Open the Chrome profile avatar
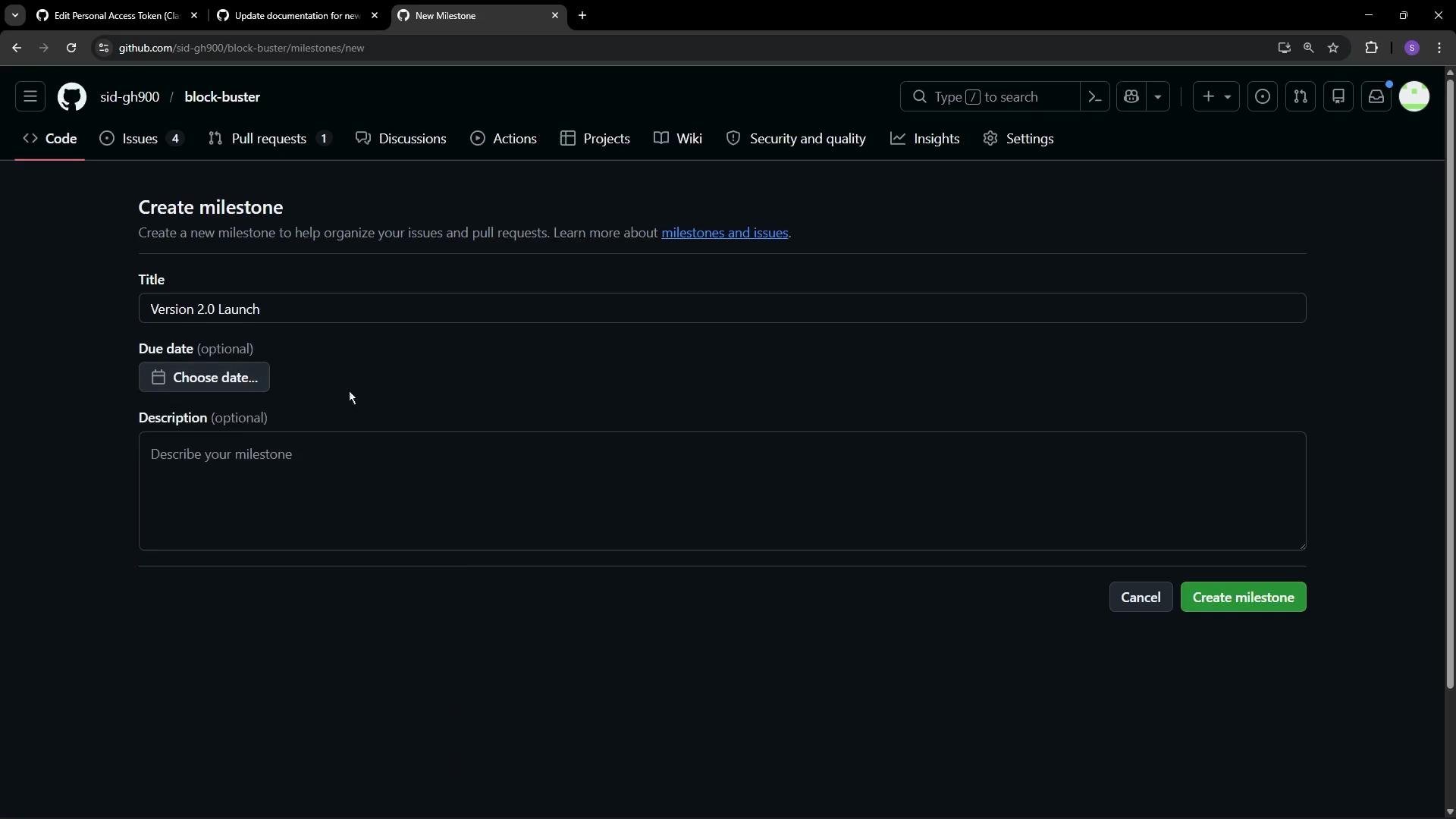 1411,48
